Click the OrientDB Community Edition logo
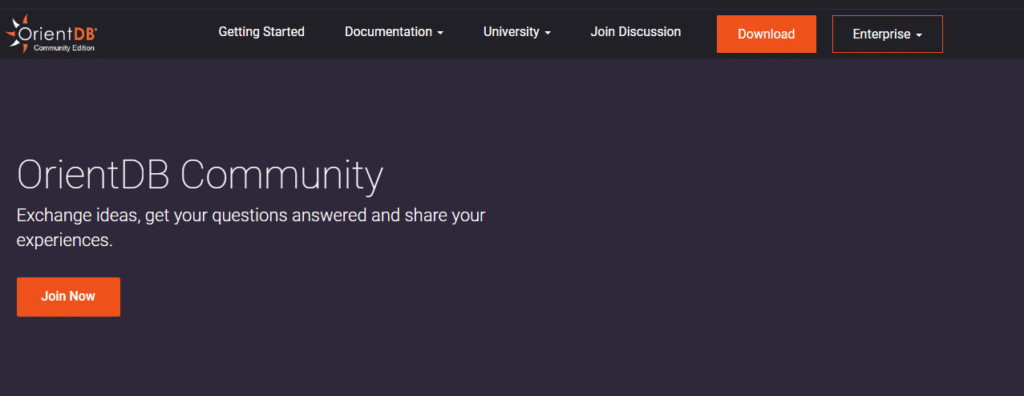1024x396 pixels. pos(52,35)
